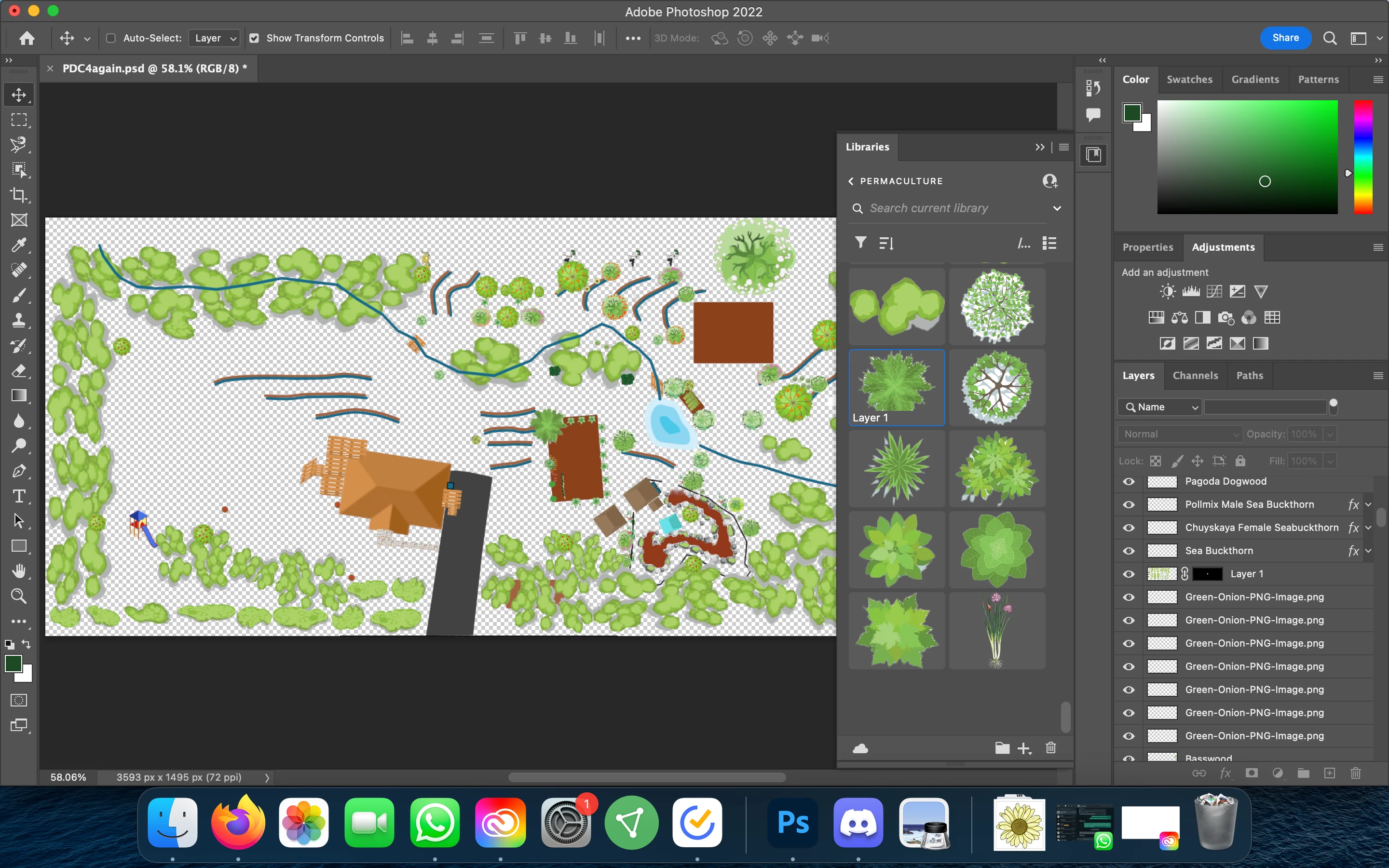Viewport: 1389px width, 868px height.
Task: Switch to the Swatches tab
Action: tap(1189, 79)
